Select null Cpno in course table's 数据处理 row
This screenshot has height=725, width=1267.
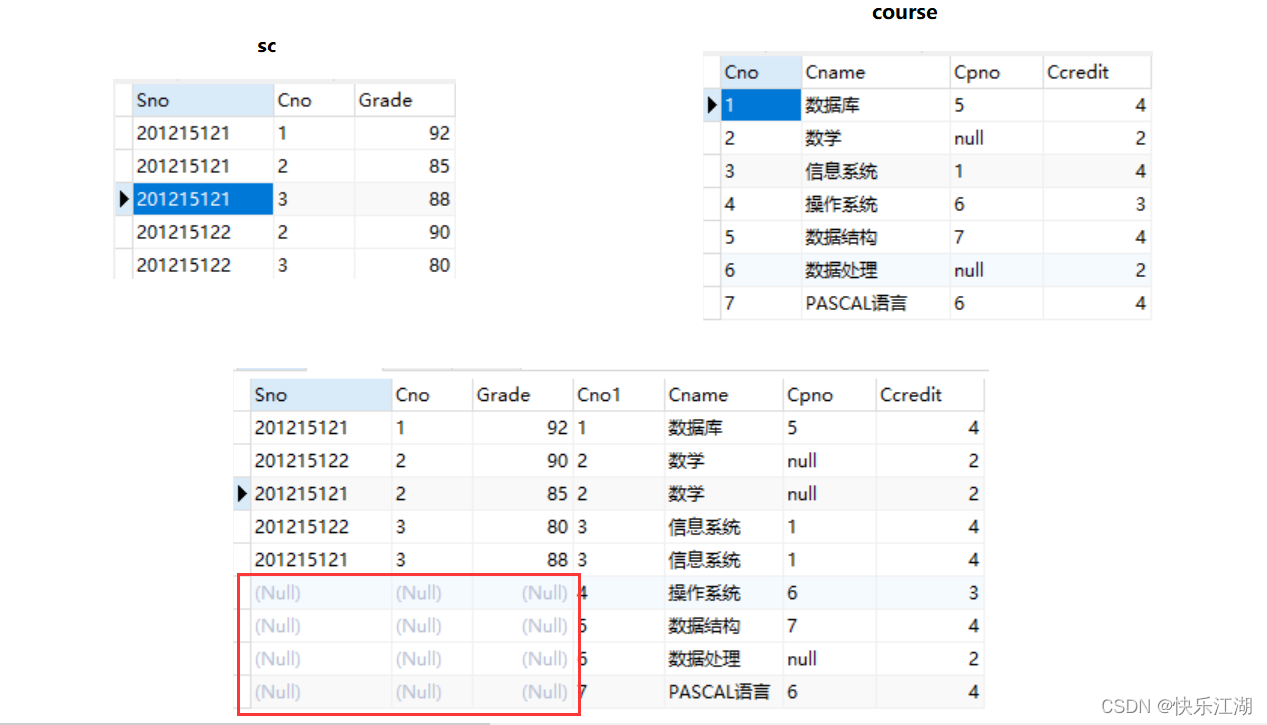(996, 270)
